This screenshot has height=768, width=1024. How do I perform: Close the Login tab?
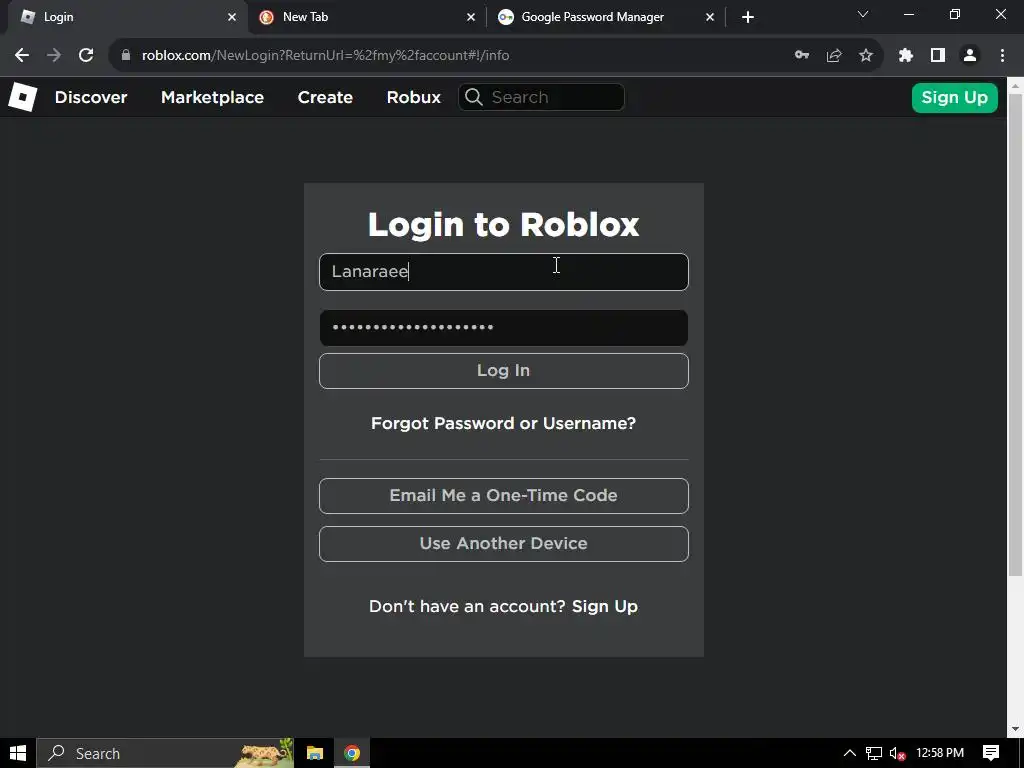point(232,17)
